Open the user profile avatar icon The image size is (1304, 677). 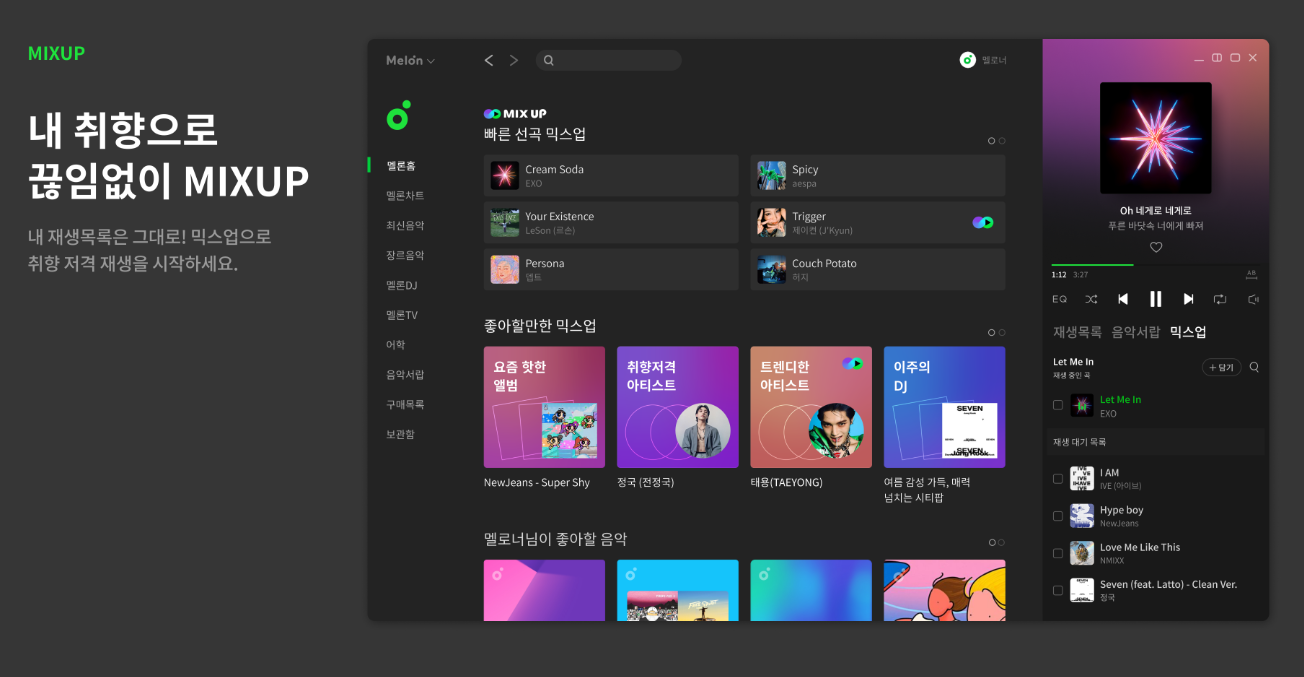pyautogui.click(x=967, y=60)
